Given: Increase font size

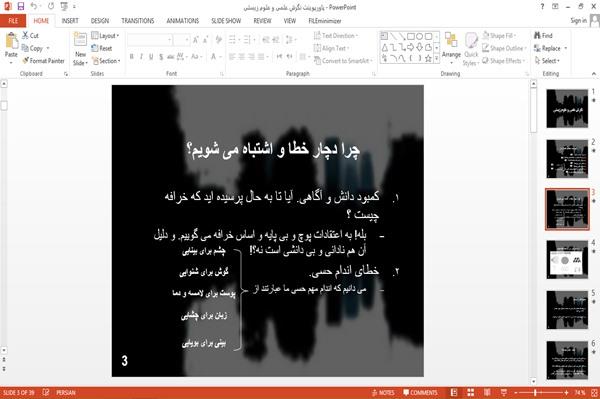Looking at the screenshot, I should click(x=196, y=40).
